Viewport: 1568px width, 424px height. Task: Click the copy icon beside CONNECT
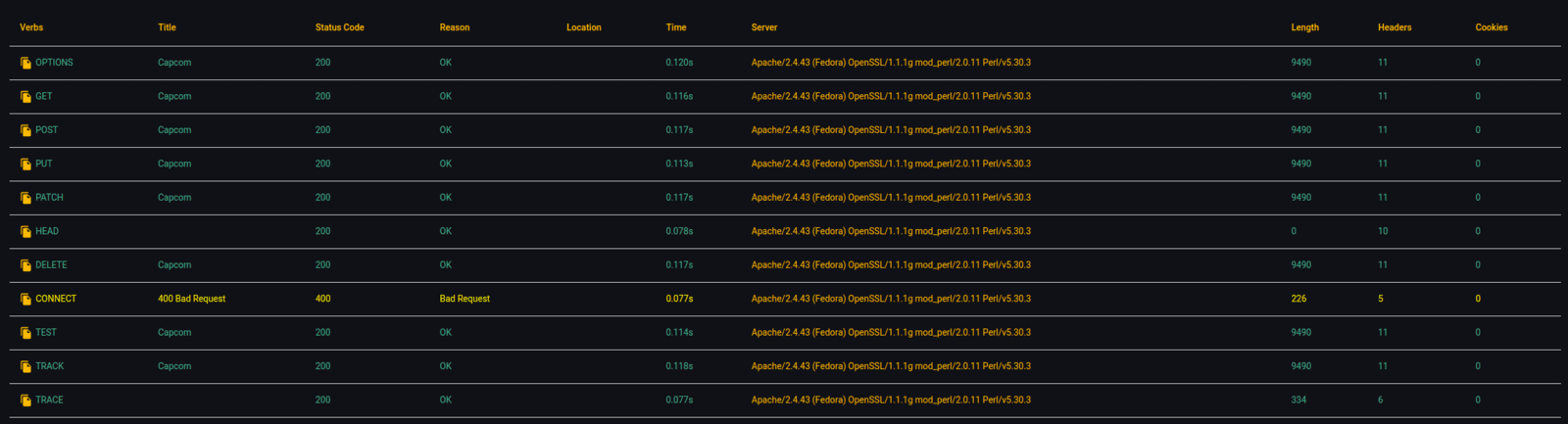pos(25,300)
